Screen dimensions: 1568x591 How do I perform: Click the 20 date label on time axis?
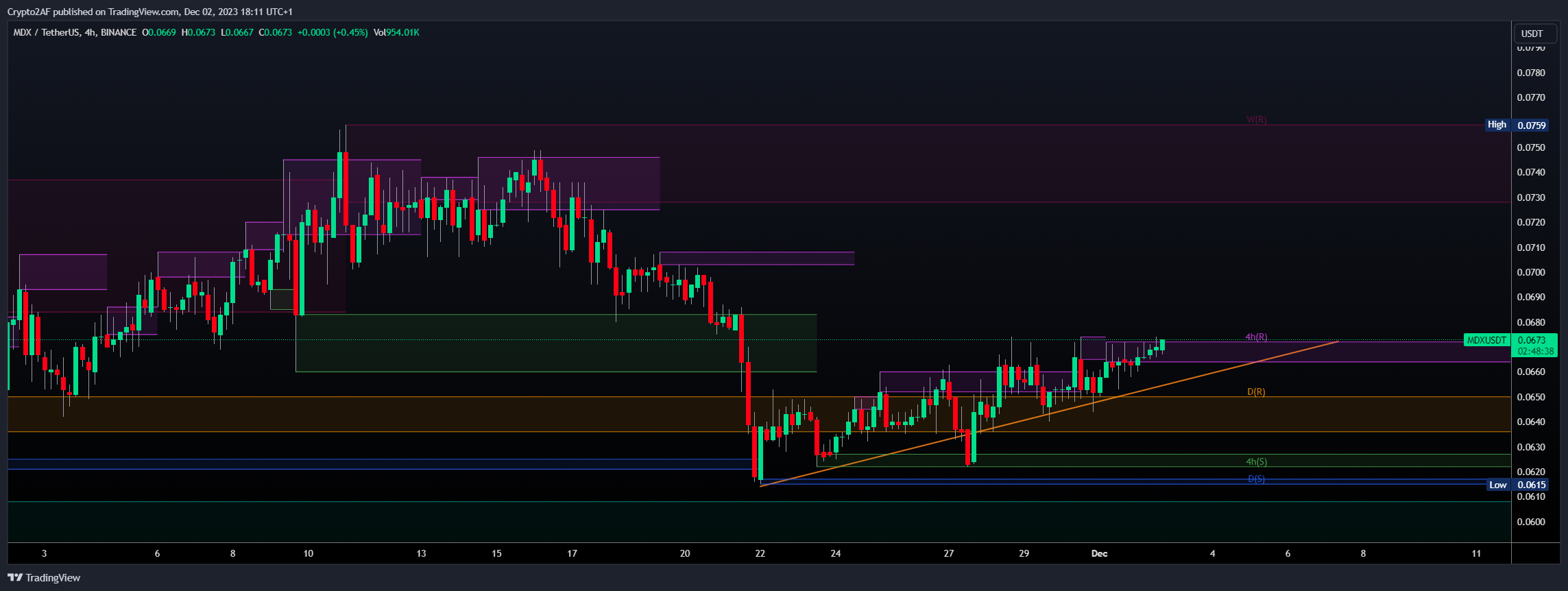pyautogui.click(x=685, y=553)
